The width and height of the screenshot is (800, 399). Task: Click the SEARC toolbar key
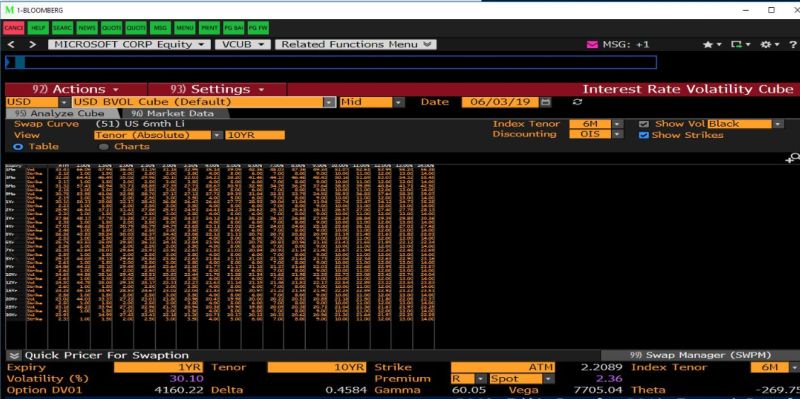coord(62,28)
